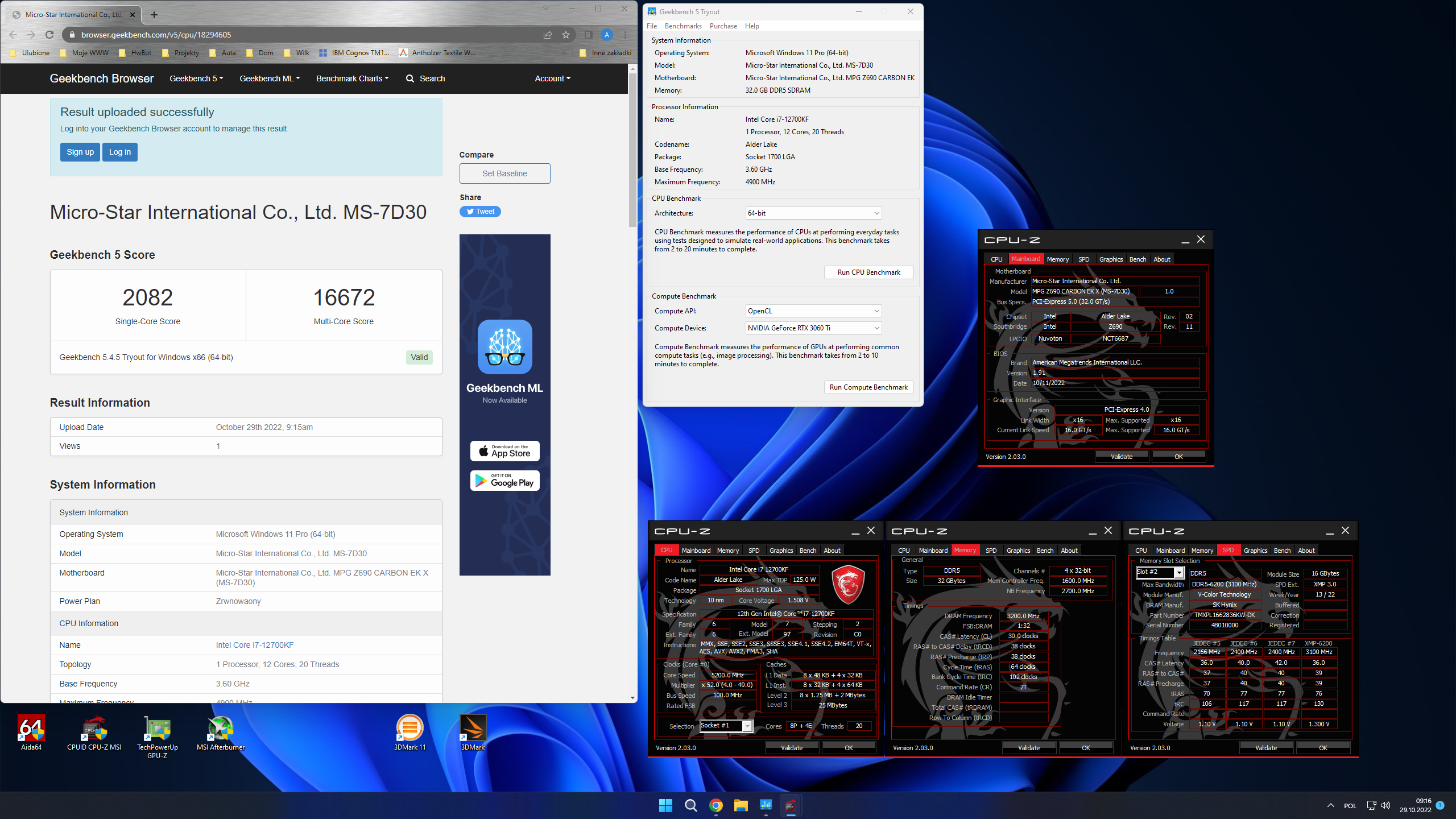
Task: Click the Download on the App Store badge
Action: [x=504, y=451]
